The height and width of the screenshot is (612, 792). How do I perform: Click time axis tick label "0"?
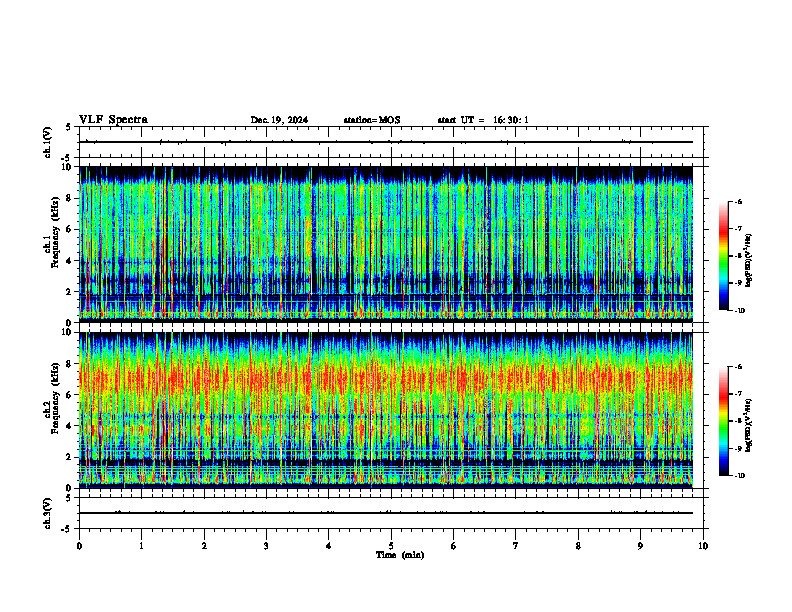[x=79, y=546]
